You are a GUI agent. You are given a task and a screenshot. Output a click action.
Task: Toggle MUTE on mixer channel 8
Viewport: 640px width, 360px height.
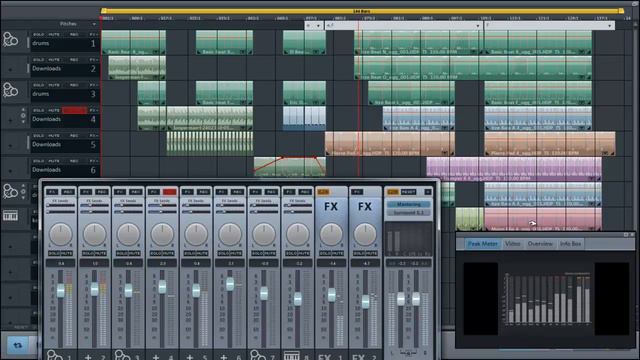(304, 253)
